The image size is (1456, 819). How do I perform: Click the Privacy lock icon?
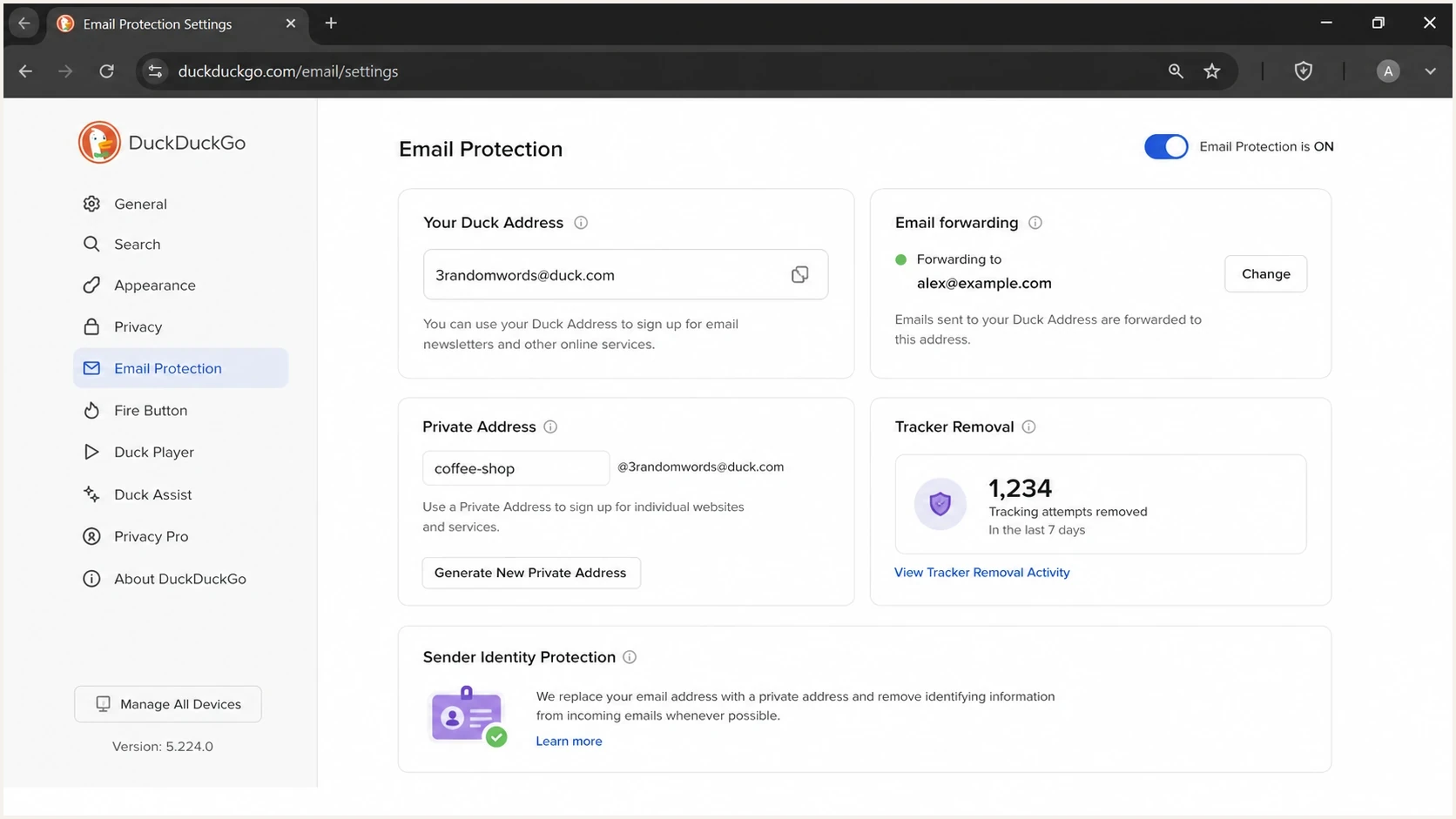(x=91, y=326)
